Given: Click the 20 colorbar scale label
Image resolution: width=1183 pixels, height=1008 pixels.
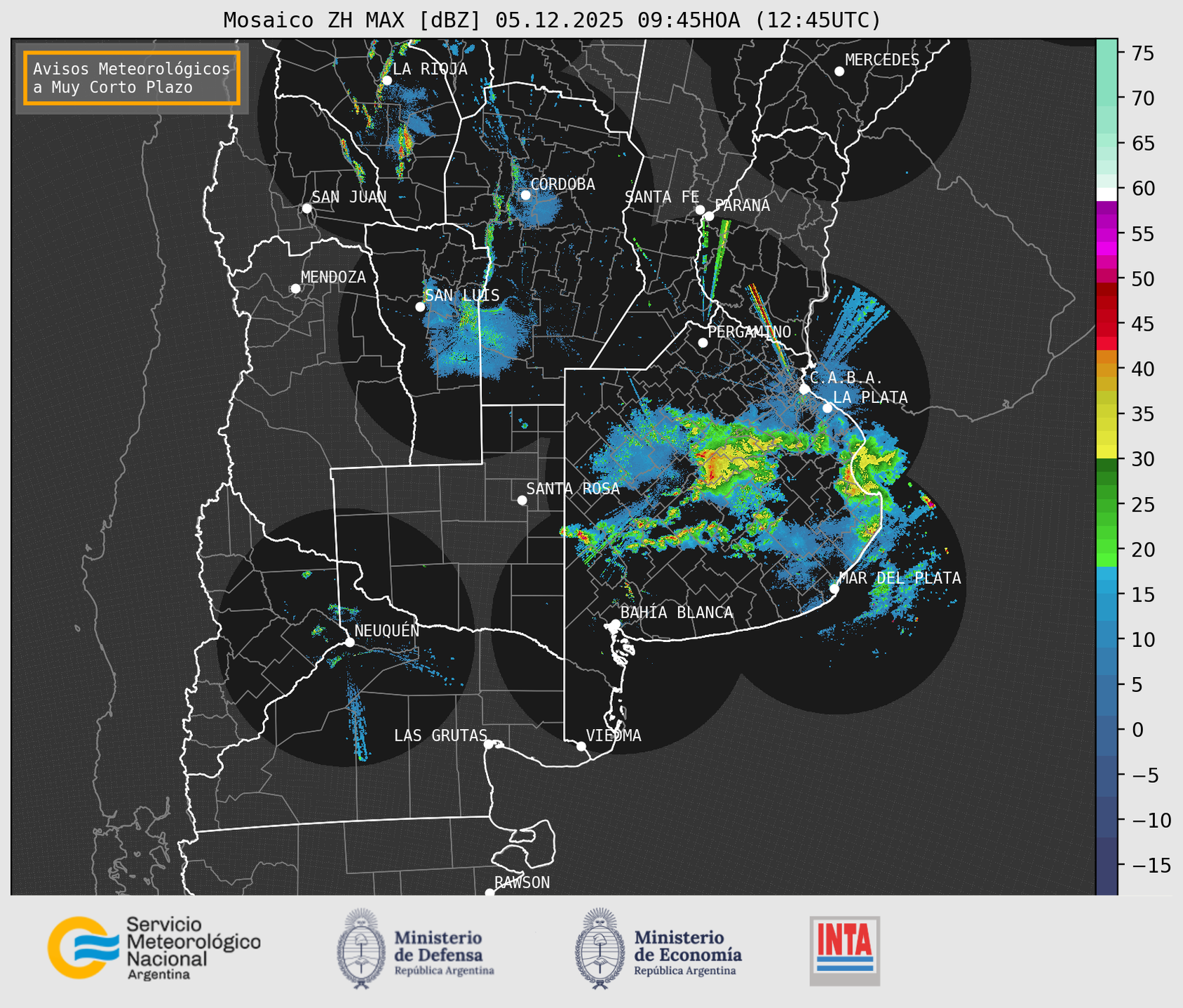Looking at the screenshot, I should pos(1142,550).
